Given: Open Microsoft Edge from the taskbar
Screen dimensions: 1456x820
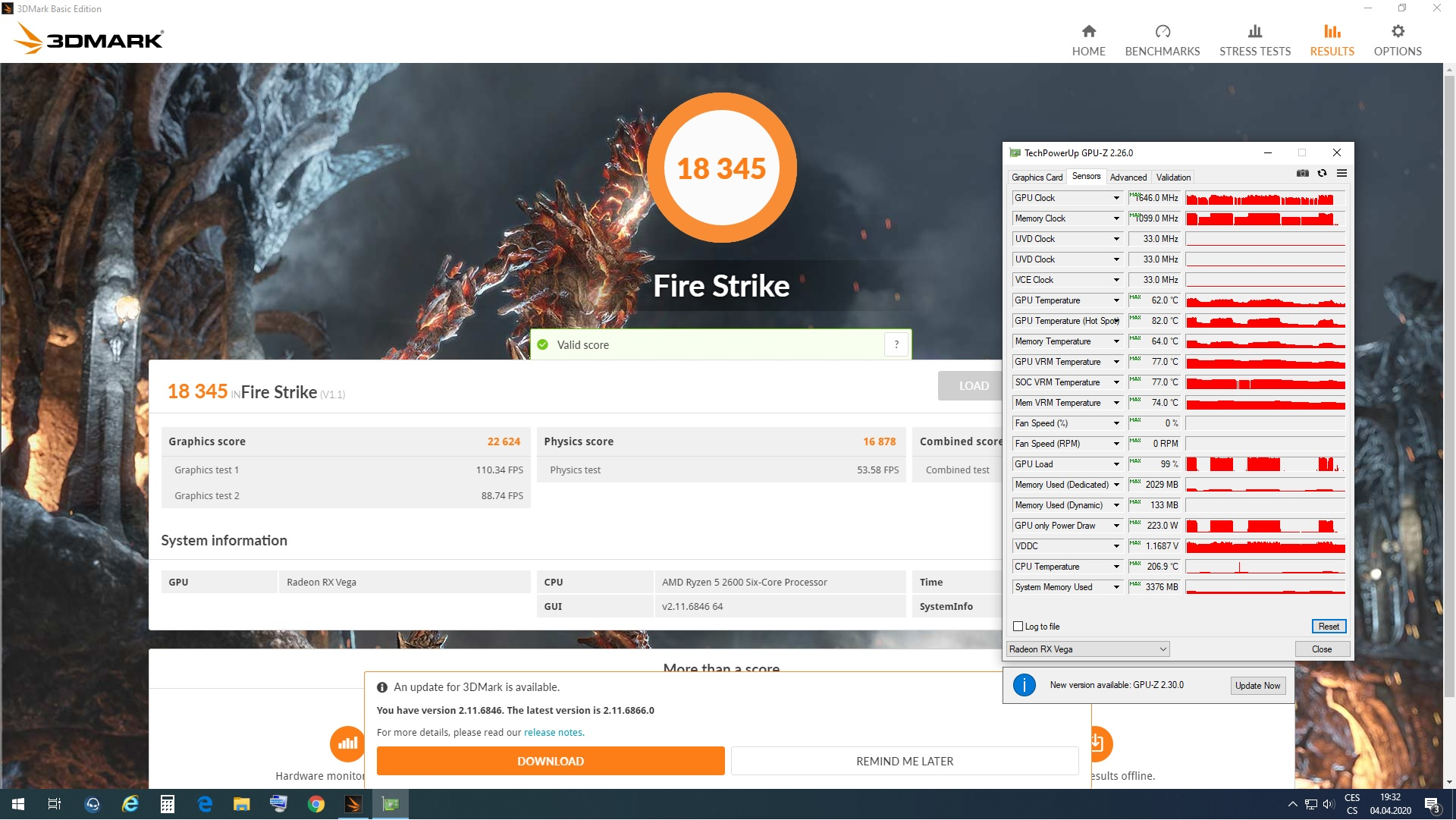Looking at the screenshot, I should point(205,804).
